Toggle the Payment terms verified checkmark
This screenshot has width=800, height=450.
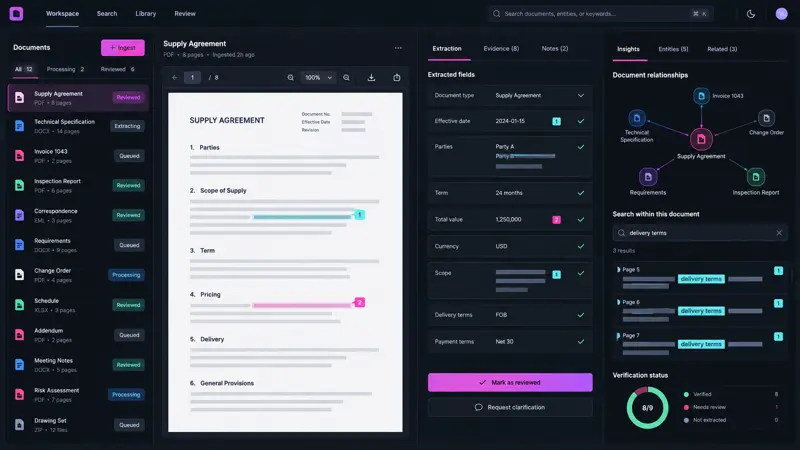point(581,342)
